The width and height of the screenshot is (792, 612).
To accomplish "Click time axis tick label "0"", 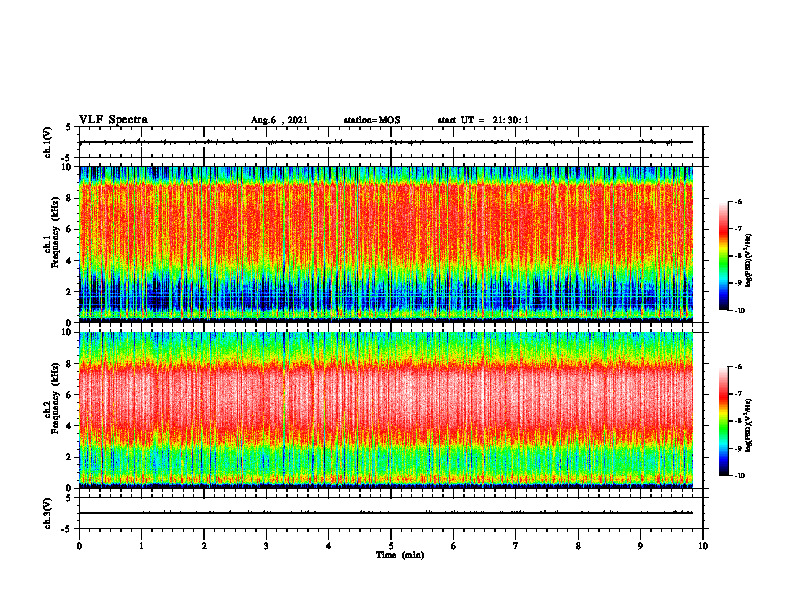I will [79, 546].
